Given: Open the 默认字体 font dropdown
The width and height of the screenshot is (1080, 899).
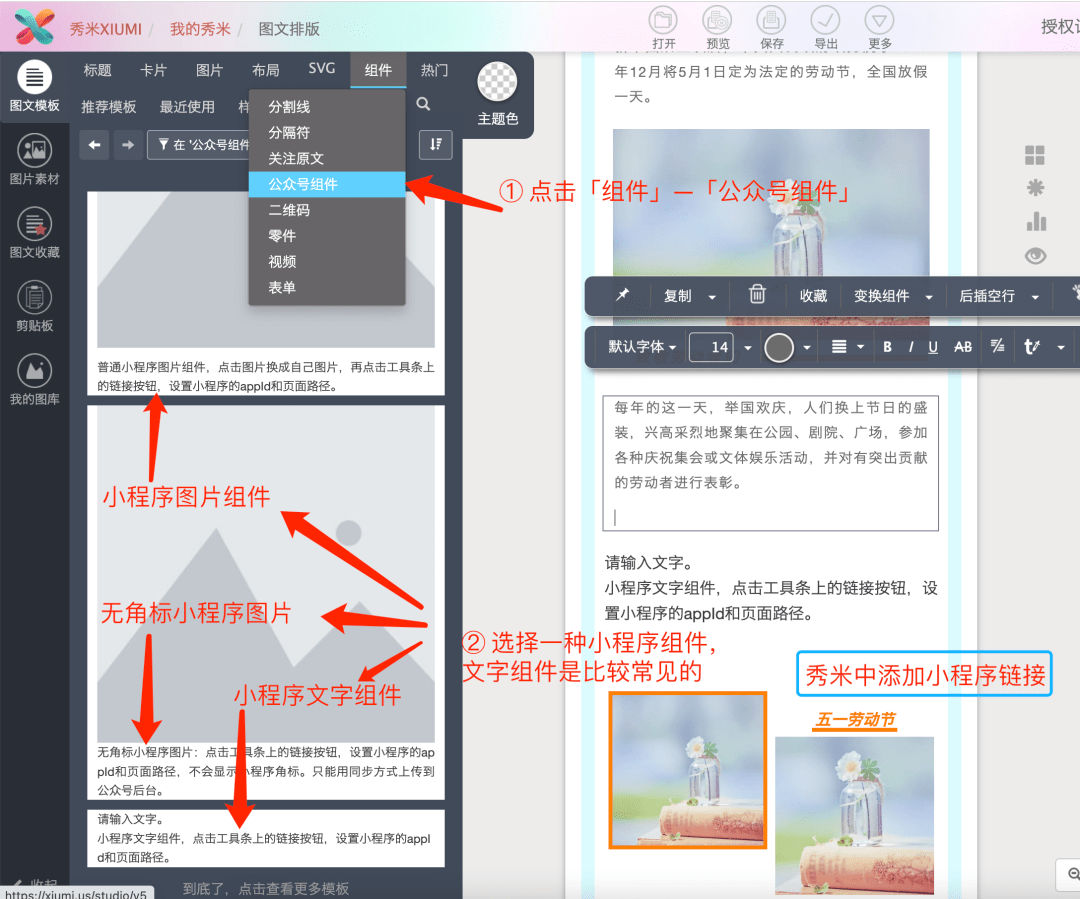Looking at the screenshot, I should 642,347.
